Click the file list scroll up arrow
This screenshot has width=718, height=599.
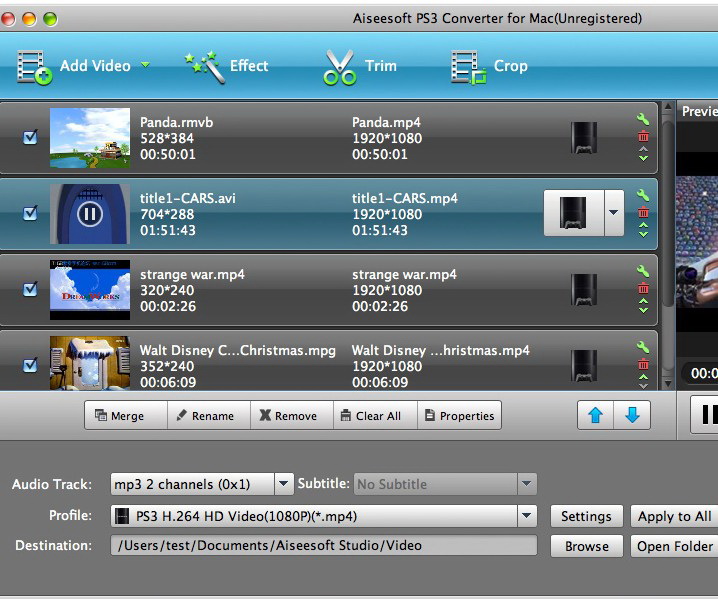click(668, 107)
